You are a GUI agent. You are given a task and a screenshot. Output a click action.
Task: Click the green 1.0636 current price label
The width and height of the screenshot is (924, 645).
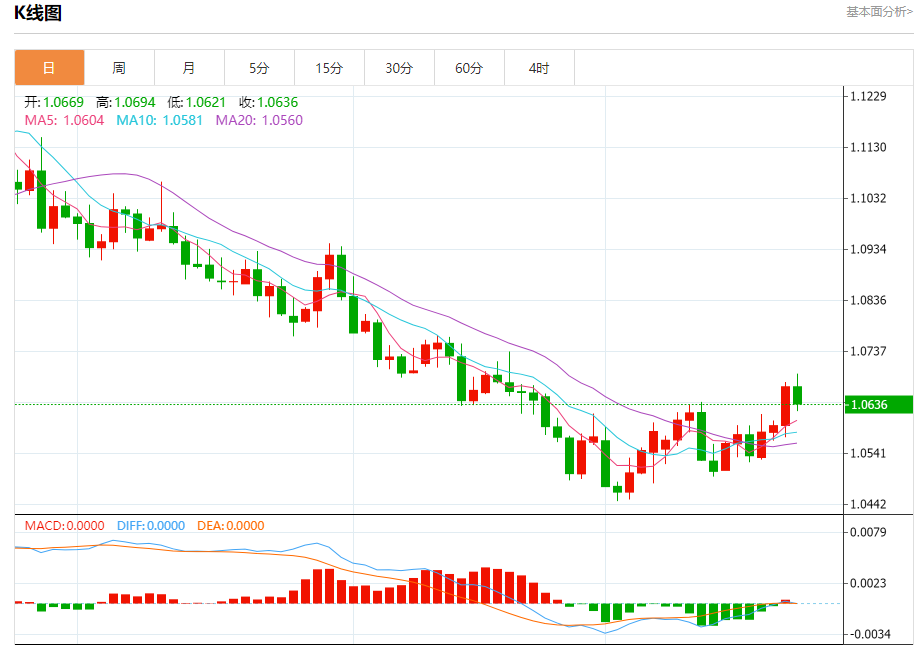pyautogui.click(x=879, y=405)
